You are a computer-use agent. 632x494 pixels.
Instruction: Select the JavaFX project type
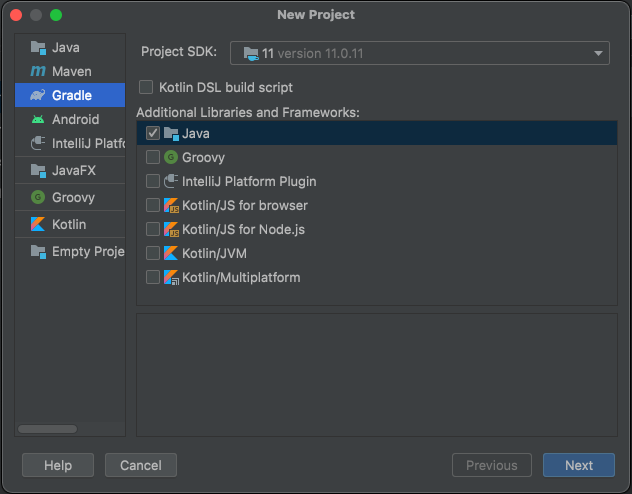pyautogui.click(x=70, y=170)
